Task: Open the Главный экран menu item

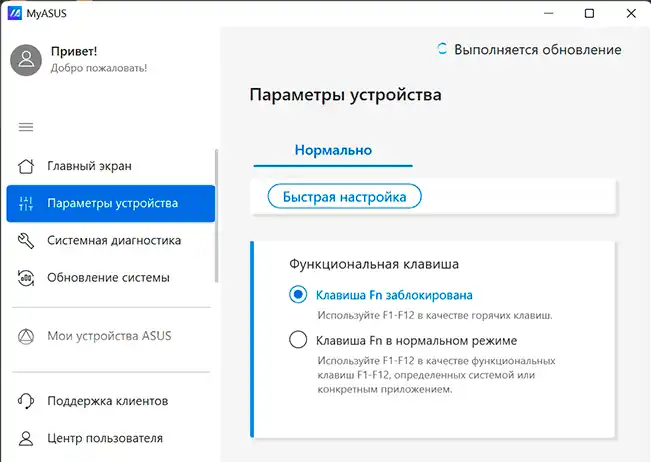Action: 89,166
